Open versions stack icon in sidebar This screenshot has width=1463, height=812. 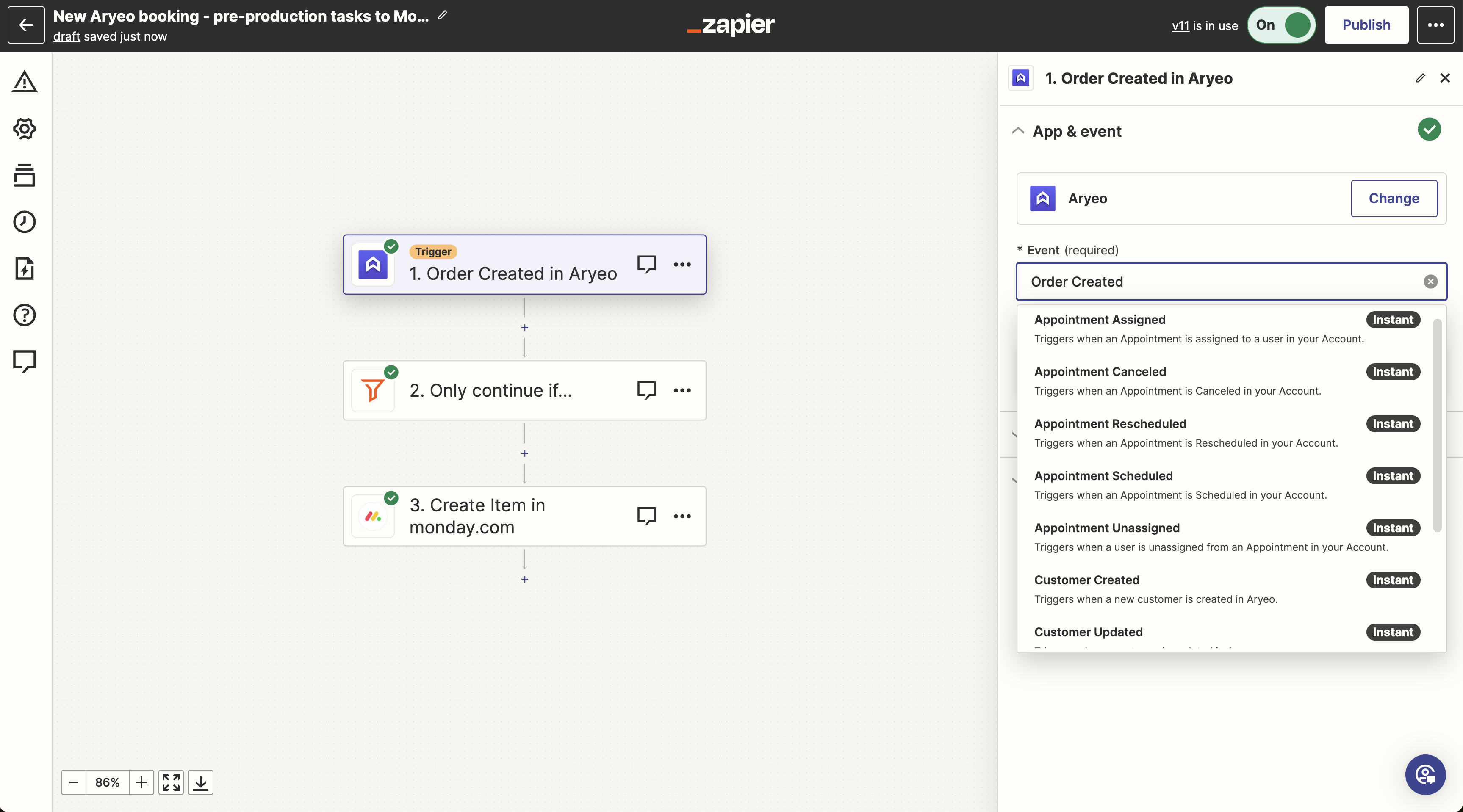(x=25, y=175)
